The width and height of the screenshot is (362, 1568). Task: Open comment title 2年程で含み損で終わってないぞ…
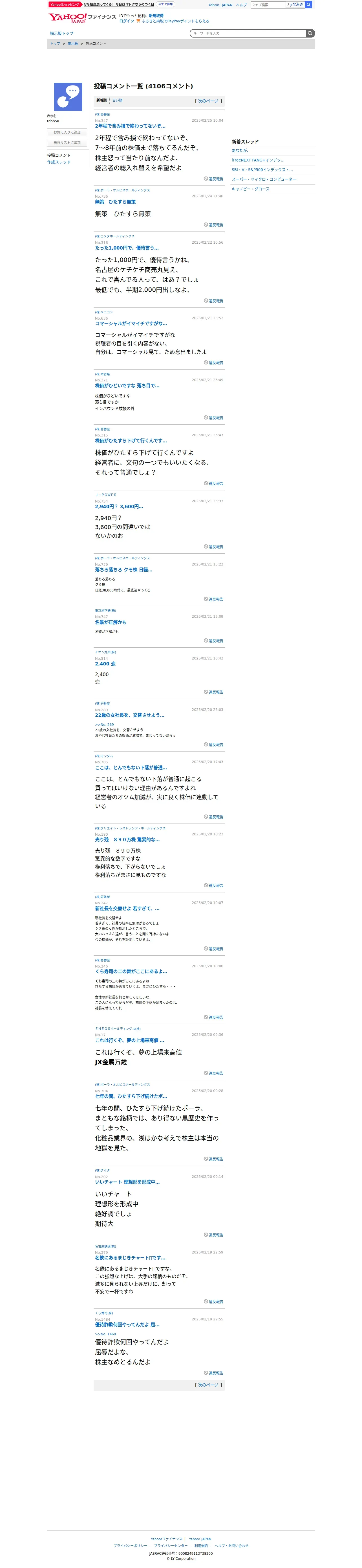[130, 126]
